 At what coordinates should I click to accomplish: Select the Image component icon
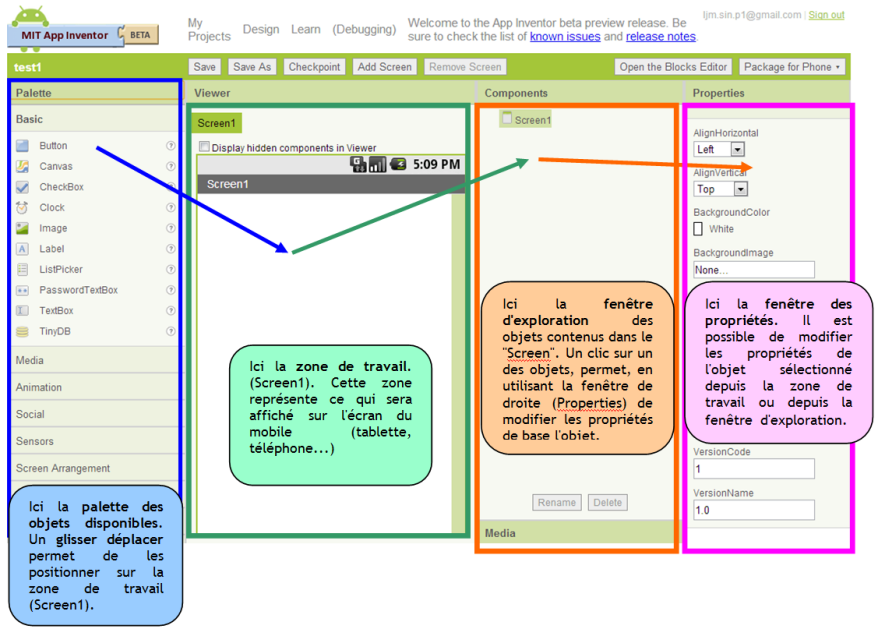22,229
